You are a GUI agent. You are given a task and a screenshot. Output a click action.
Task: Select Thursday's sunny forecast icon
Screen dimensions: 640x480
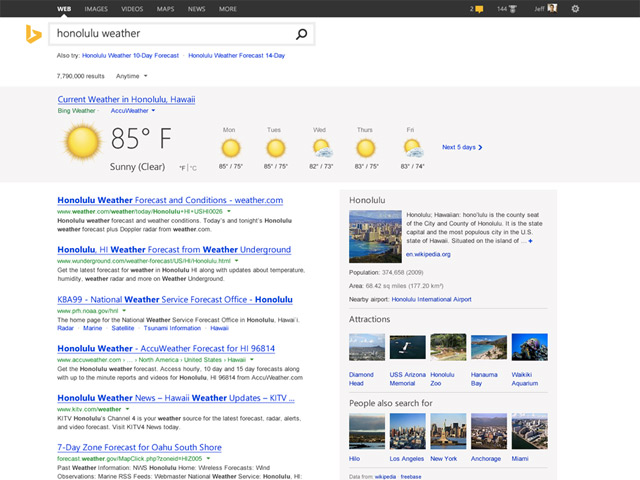[x=366, y=148]
